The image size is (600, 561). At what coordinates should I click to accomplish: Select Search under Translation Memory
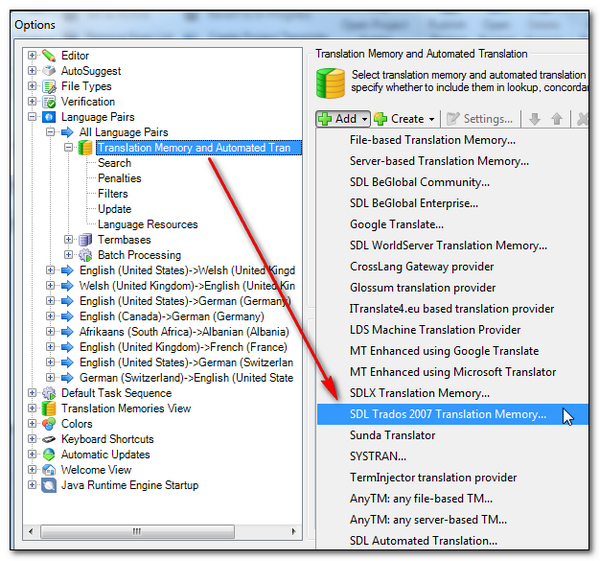114,163
